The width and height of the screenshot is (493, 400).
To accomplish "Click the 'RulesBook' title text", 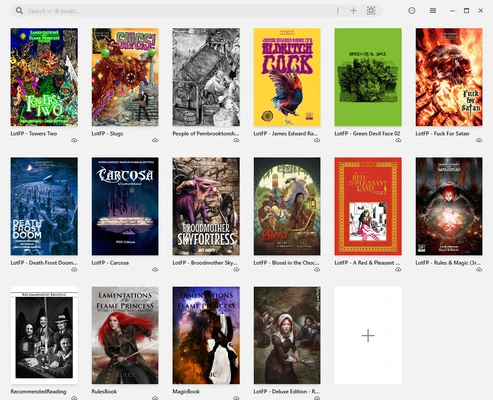I will point(104,392).
